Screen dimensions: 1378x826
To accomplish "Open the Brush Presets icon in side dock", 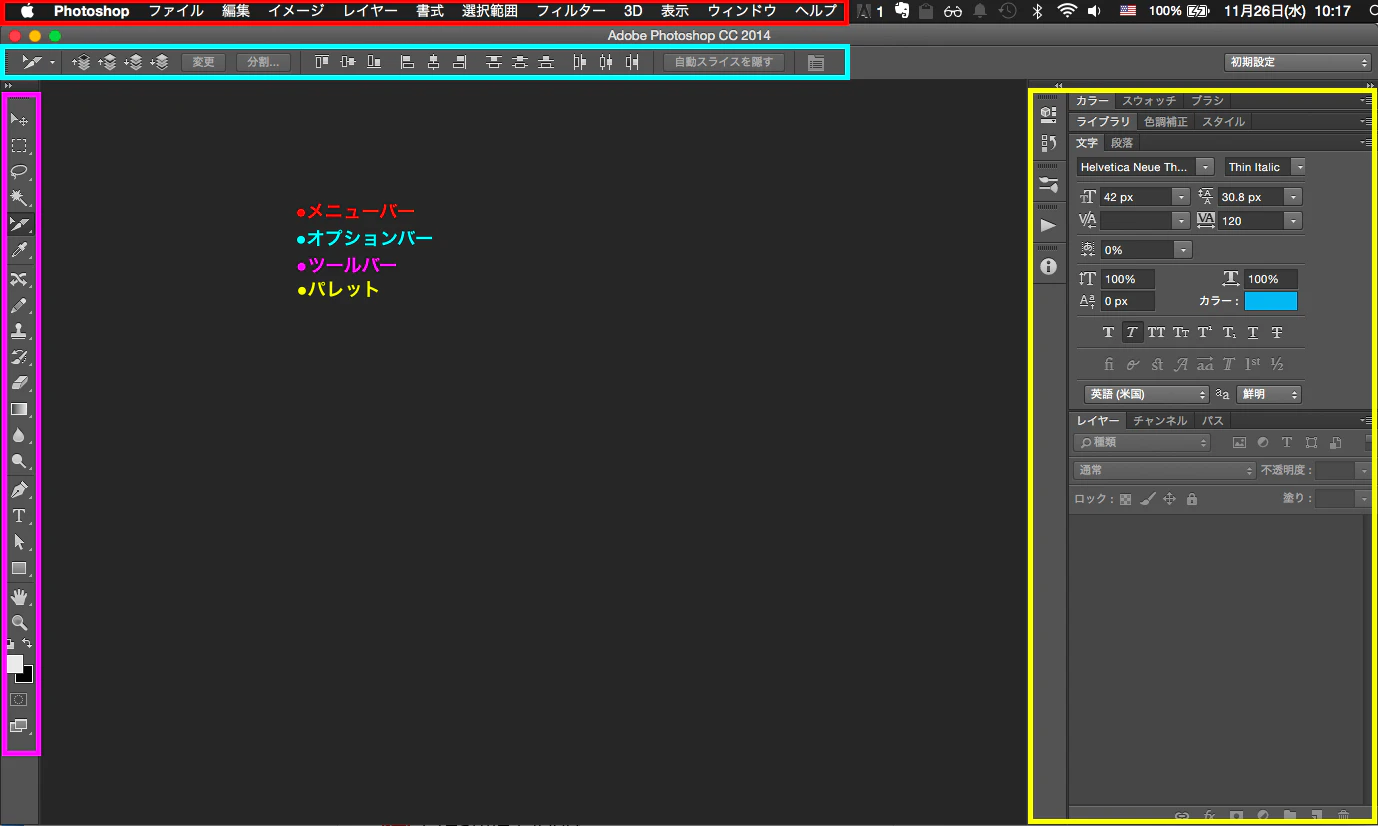I will (x=1048, y=184).
